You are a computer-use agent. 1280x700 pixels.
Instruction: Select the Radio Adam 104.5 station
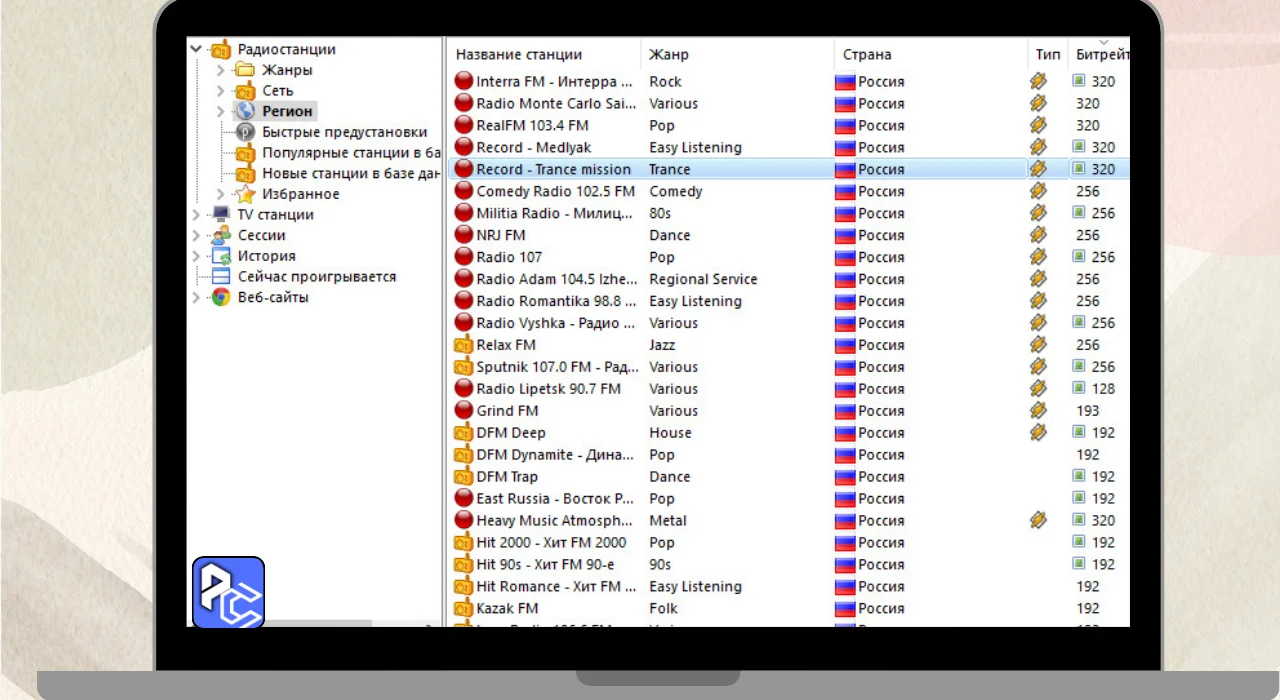[789, 279]
